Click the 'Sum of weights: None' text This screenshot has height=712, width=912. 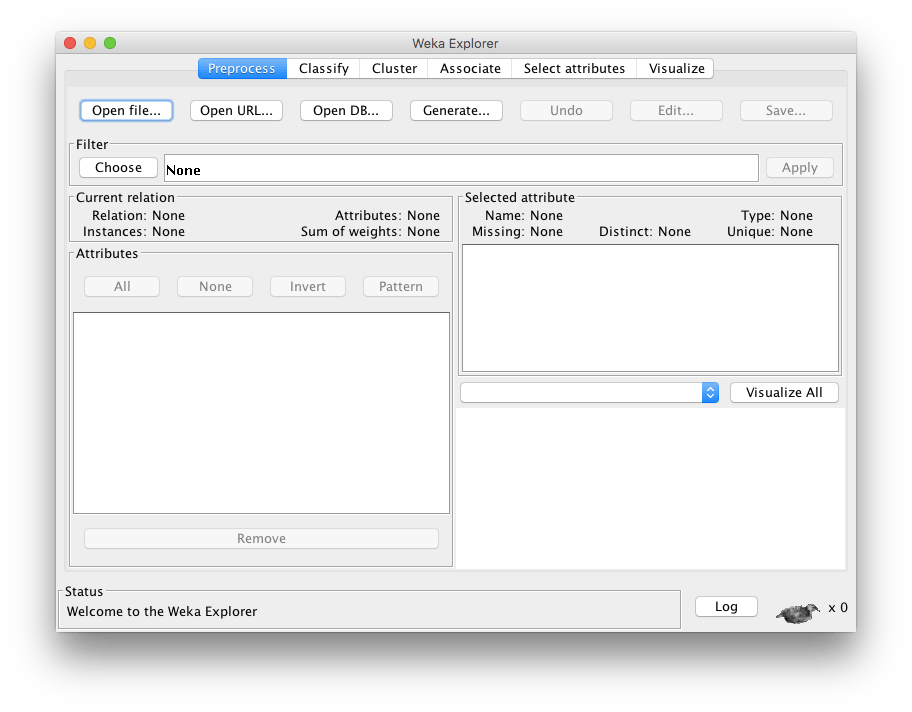(370, 232)
